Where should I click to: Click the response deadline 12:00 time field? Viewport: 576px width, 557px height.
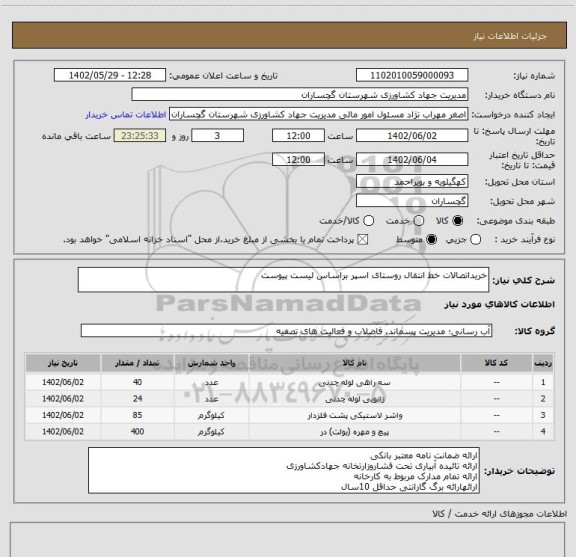click(x=298, y=136)
